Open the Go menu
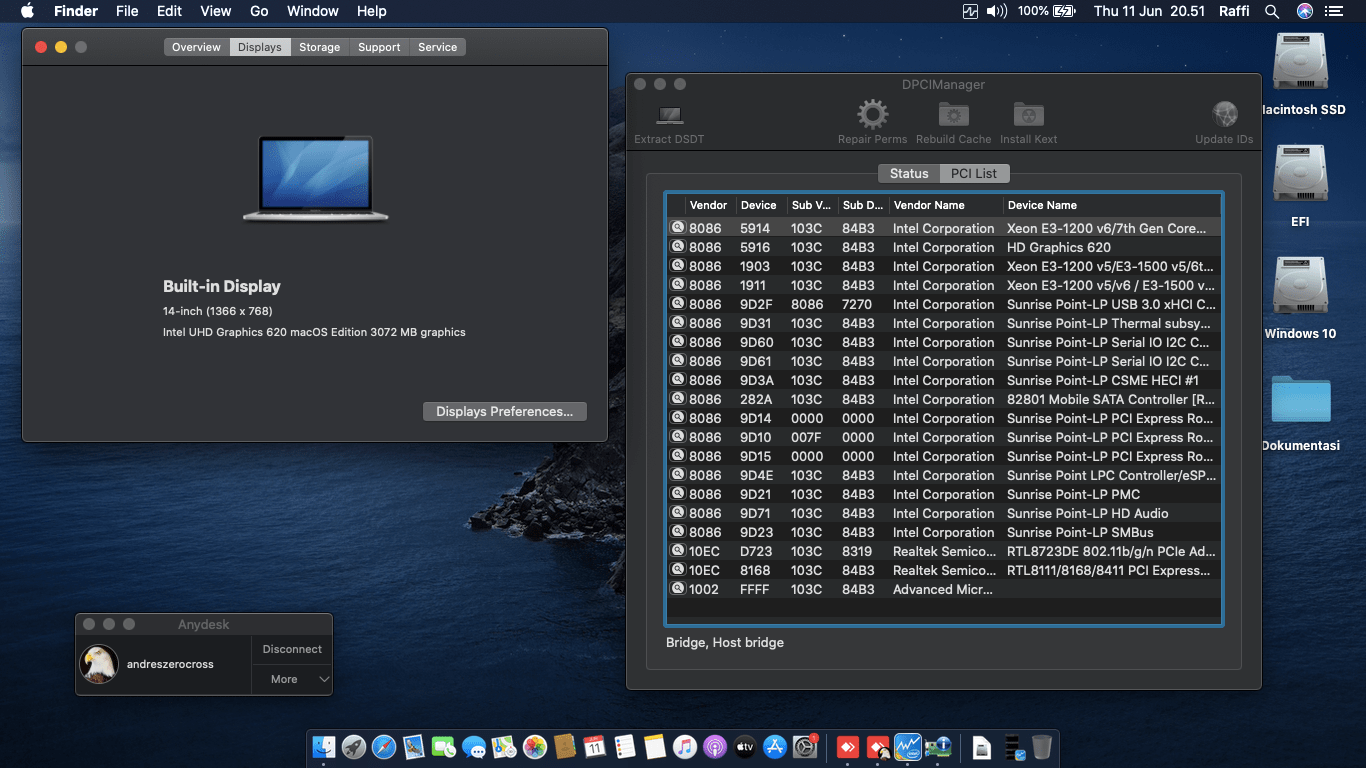The width and height of the screenshot is (1366, 768). 259,11
